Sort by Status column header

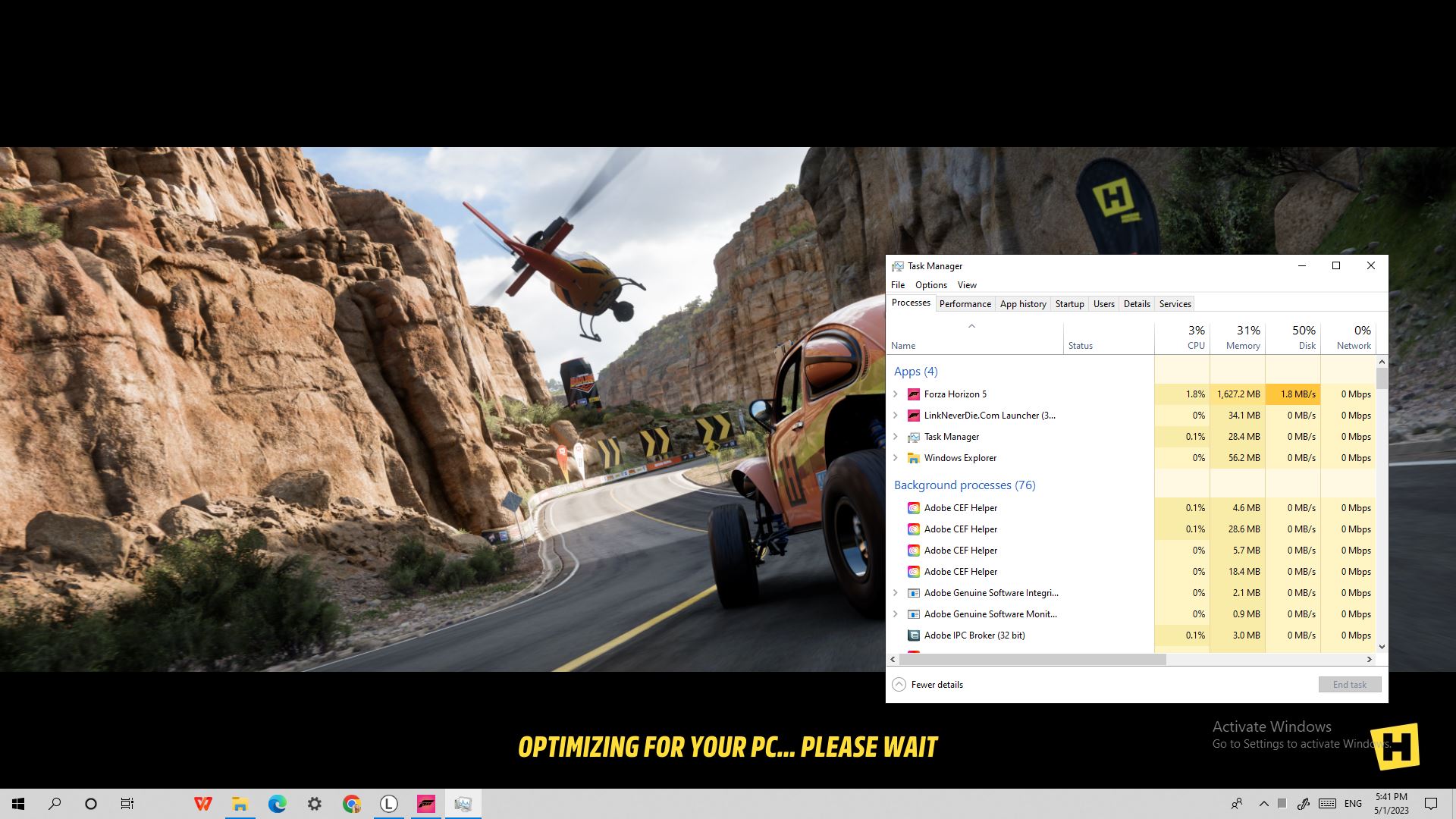click(1109, 337)
